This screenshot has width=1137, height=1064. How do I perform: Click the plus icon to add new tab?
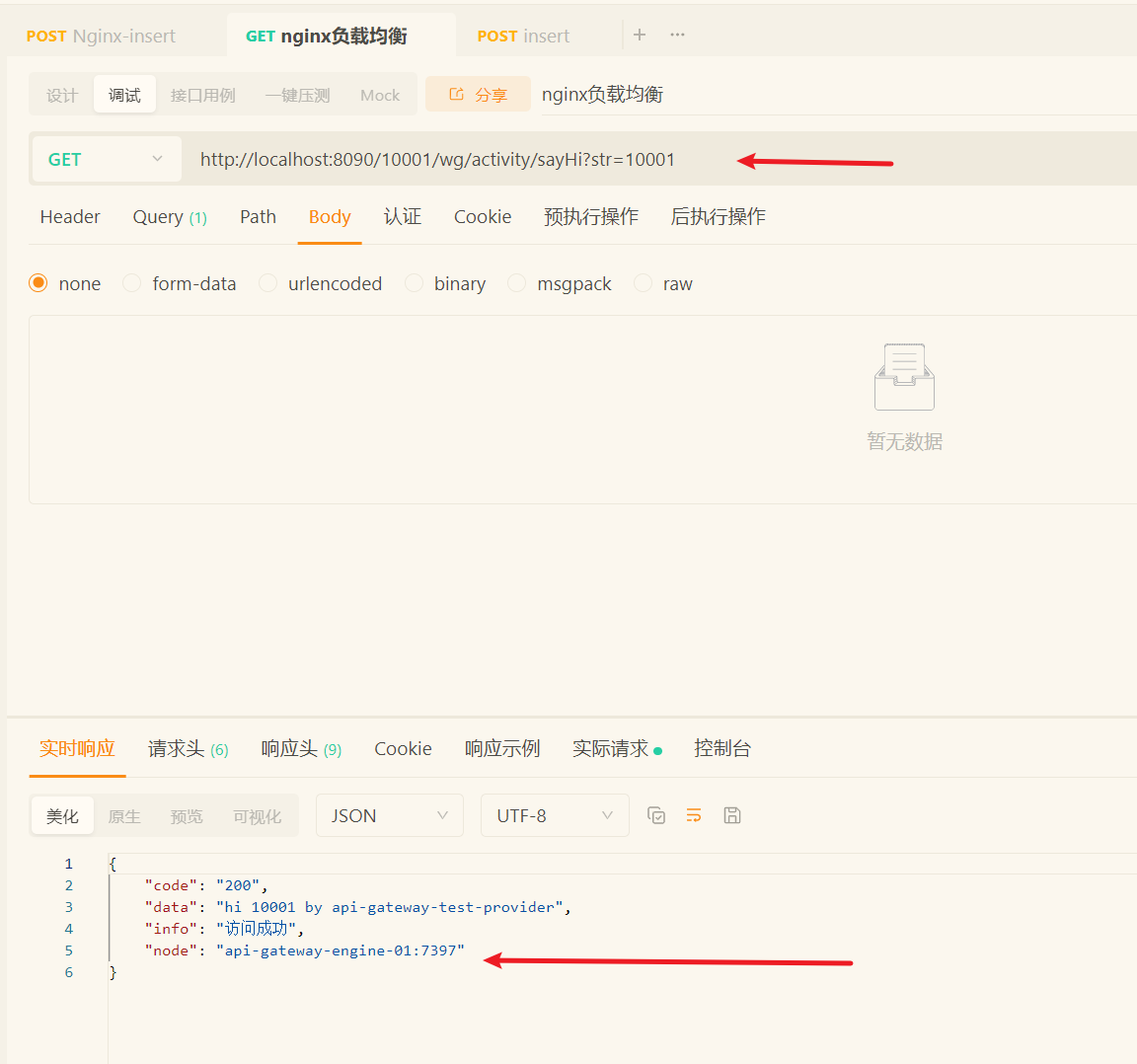[640, 35]
